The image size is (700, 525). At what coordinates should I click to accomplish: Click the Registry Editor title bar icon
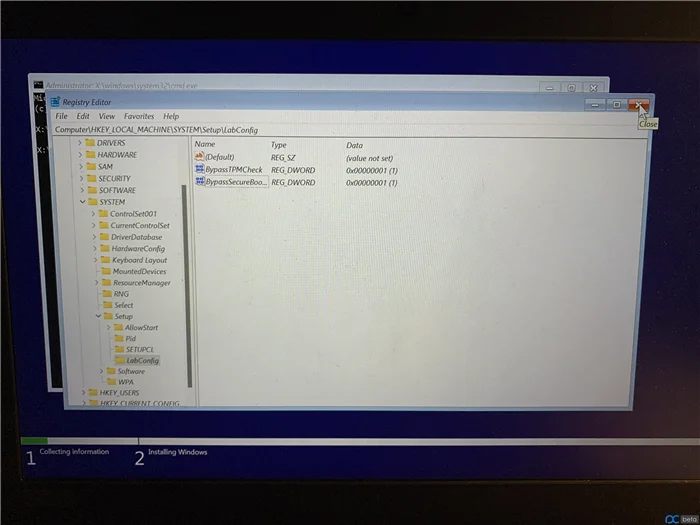55,102
